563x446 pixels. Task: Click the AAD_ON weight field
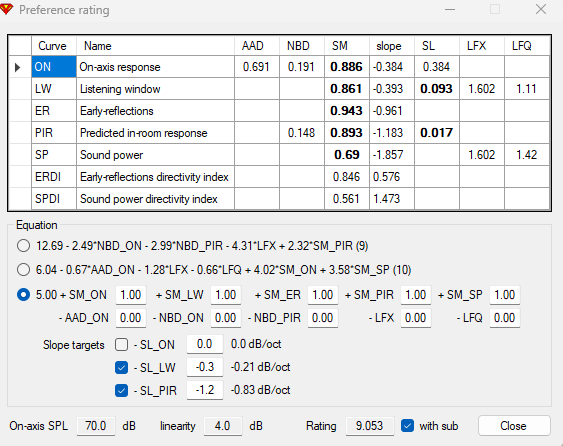pyautogui.click(x=131, y=318)
